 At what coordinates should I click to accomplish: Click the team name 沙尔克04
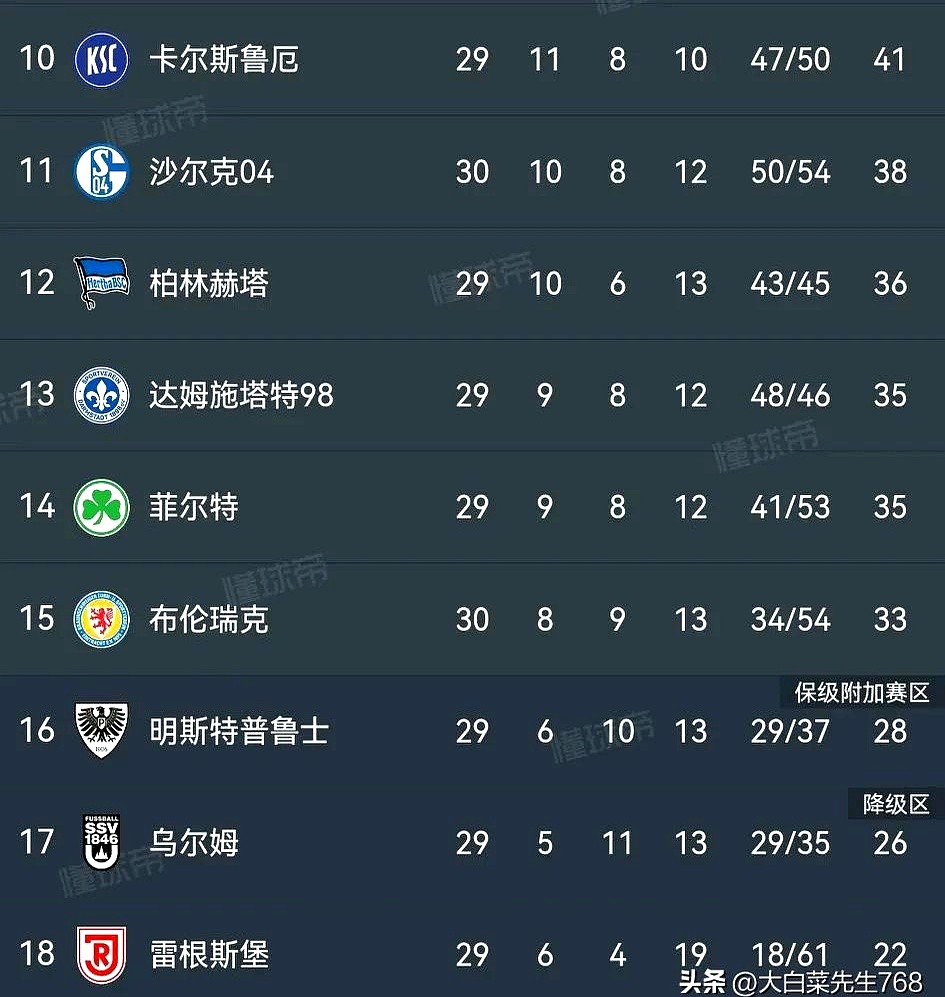[212, 171]
